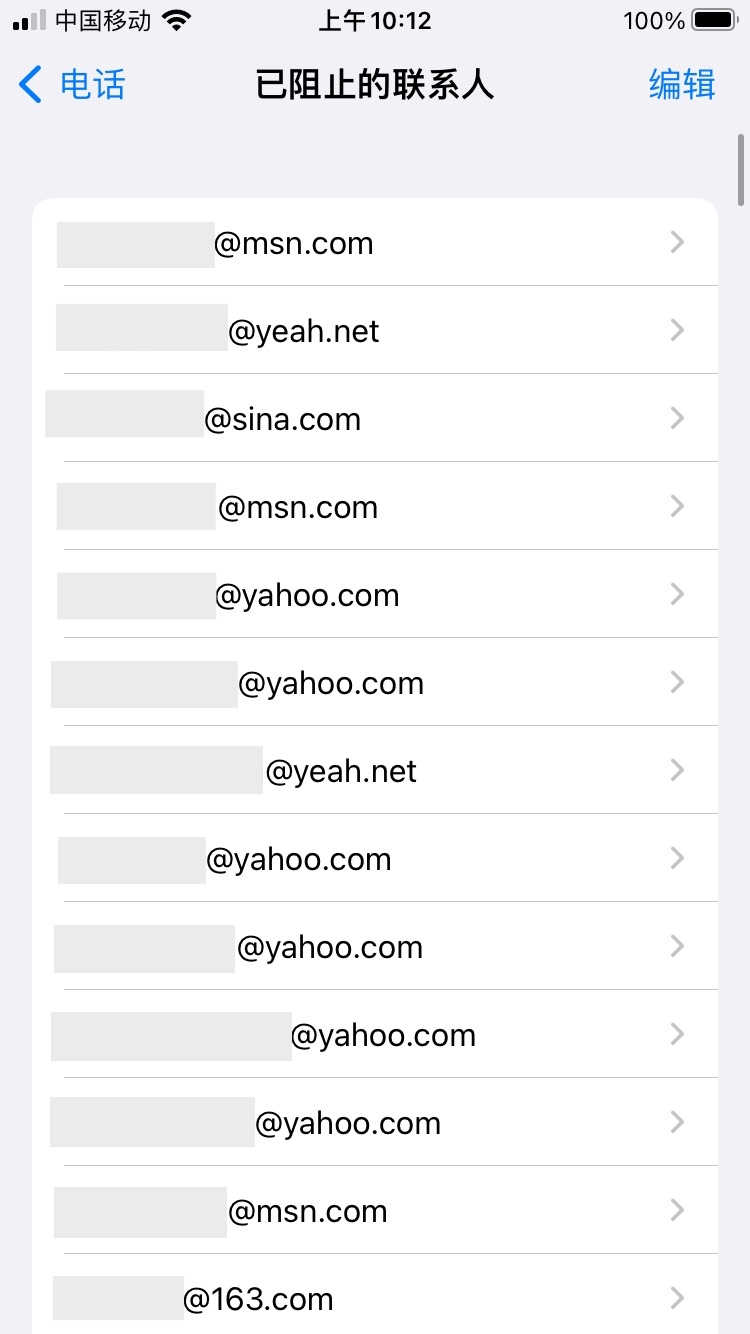Open chevron on first @yeah.net row
Screen dimensions: 750x1334
pyautogui.click(x=677, y=330)
